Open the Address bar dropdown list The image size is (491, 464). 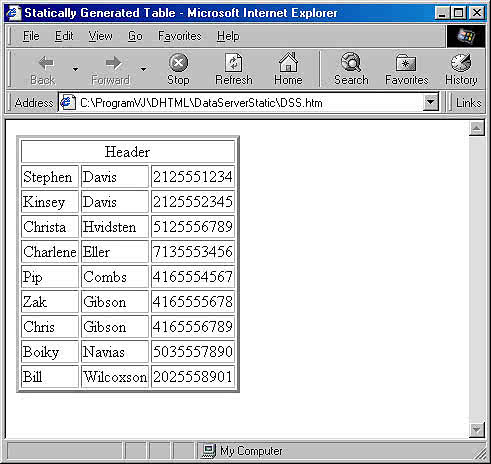pos(431,102)
